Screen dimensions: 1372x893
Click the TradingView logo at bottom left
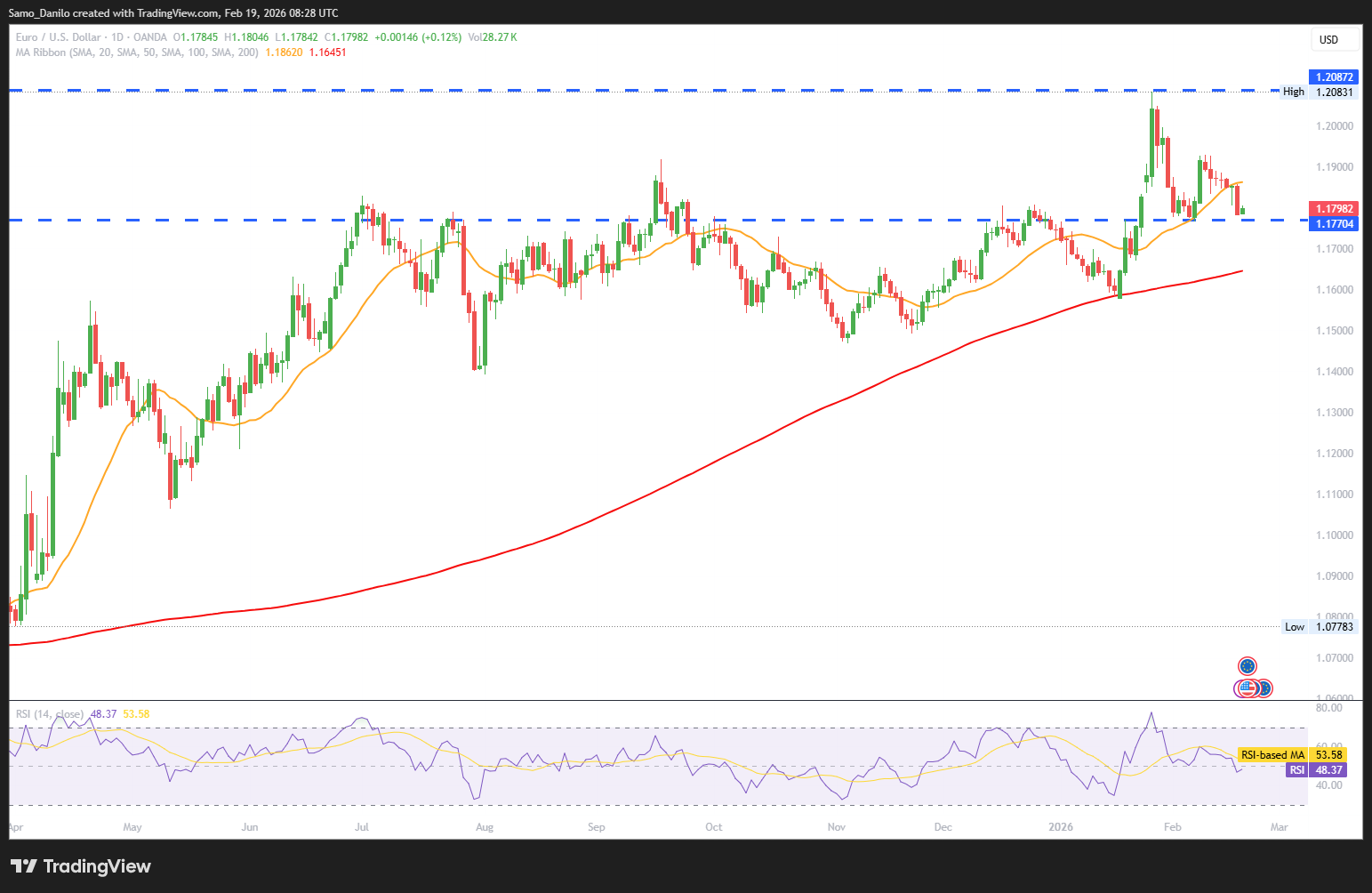(81, 866)
